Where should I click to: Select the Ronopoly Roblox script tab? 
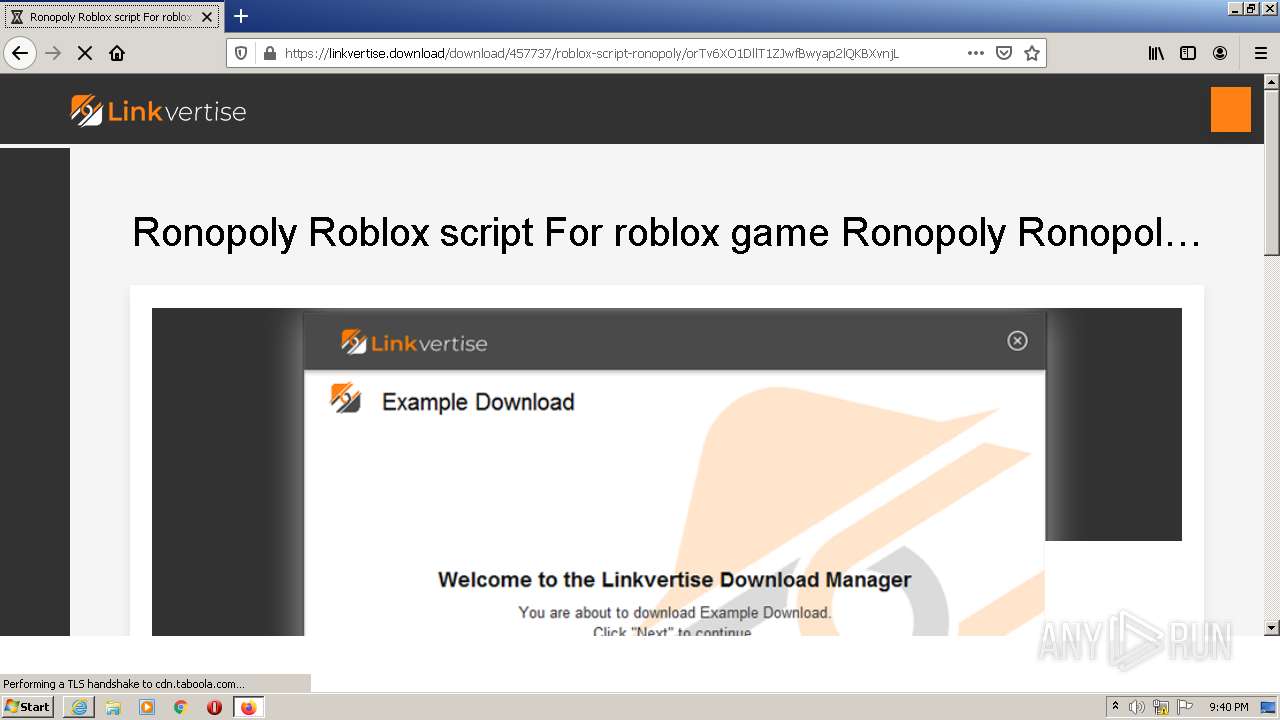pos(111,17)
